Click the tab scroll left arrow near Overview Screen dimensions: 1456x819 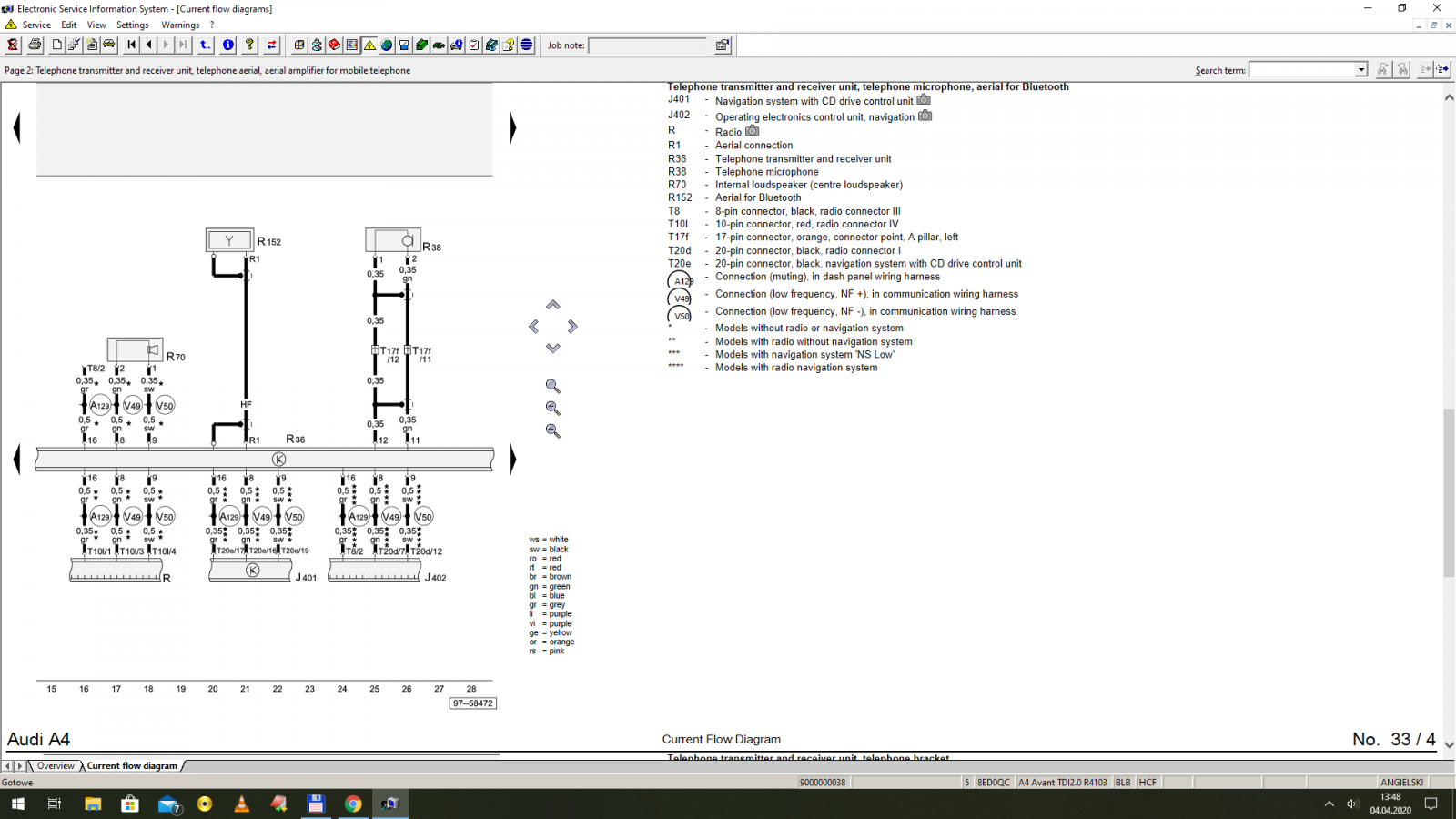pyautogui.click(x=8, y=766)
